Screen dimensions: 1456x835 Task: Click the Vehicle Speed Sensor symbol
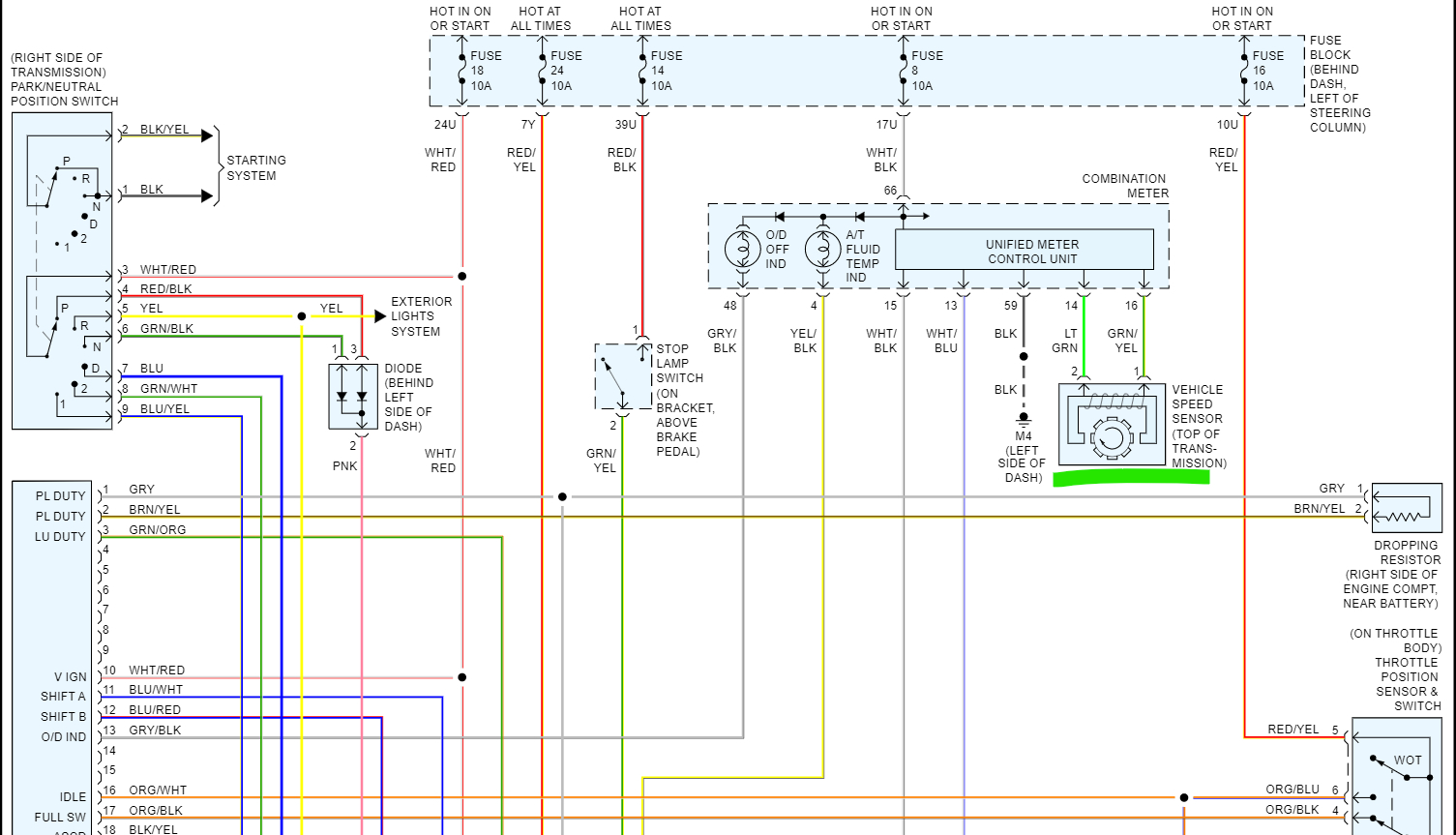[x=1112, y=425]
